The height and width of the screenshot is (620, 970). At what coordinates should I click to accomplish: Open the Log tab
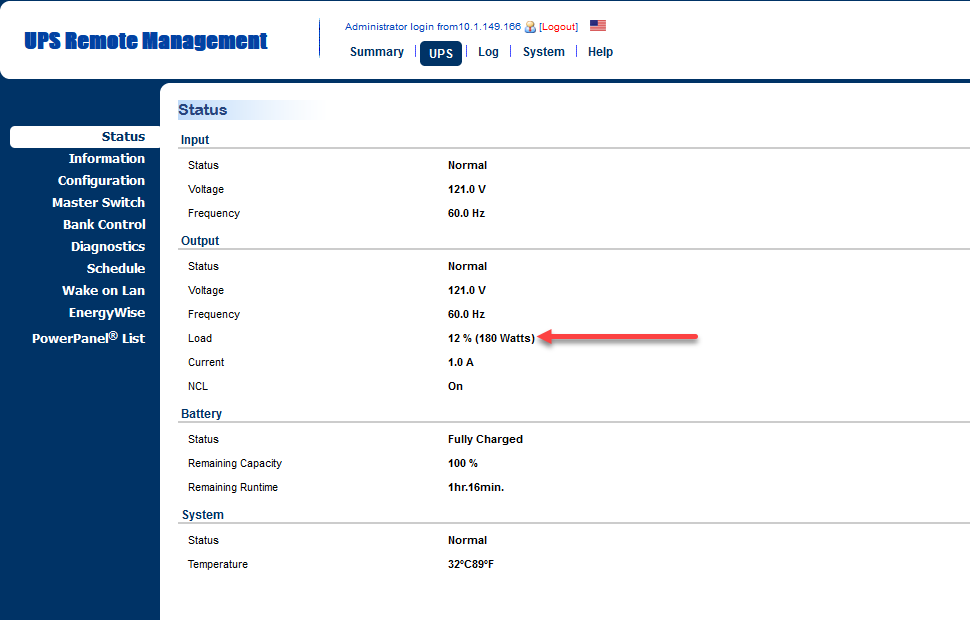click(488, 52)
